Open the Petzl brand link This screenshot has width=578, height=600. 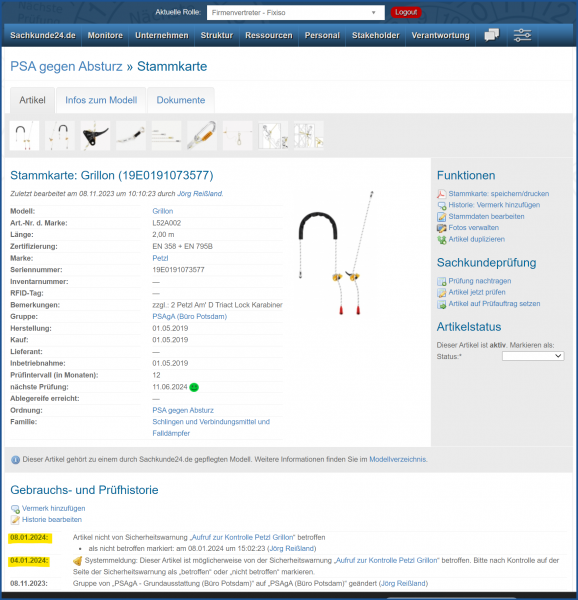(160, 258)
